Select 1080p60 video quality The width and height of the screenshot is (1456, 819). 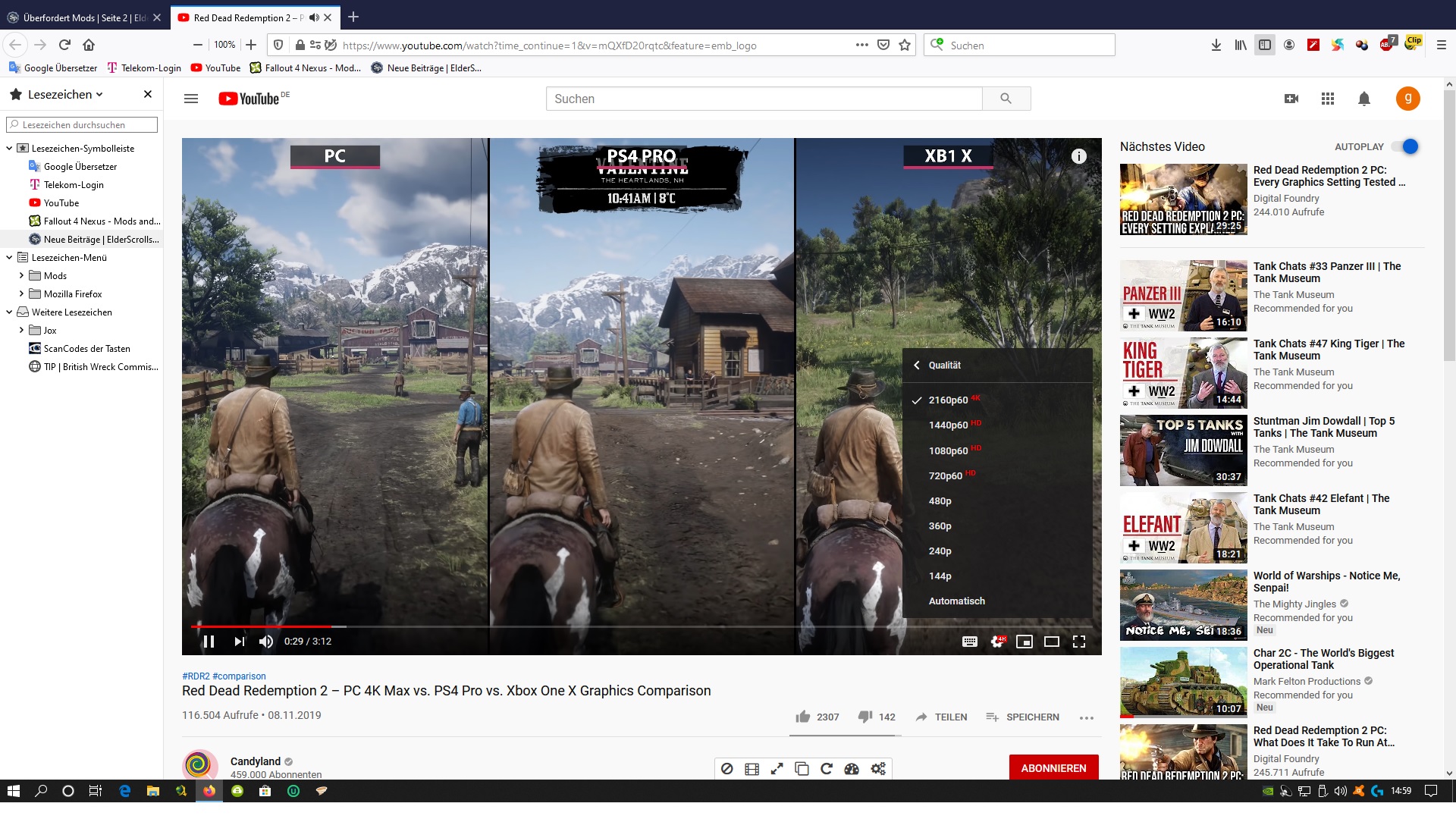948,450
